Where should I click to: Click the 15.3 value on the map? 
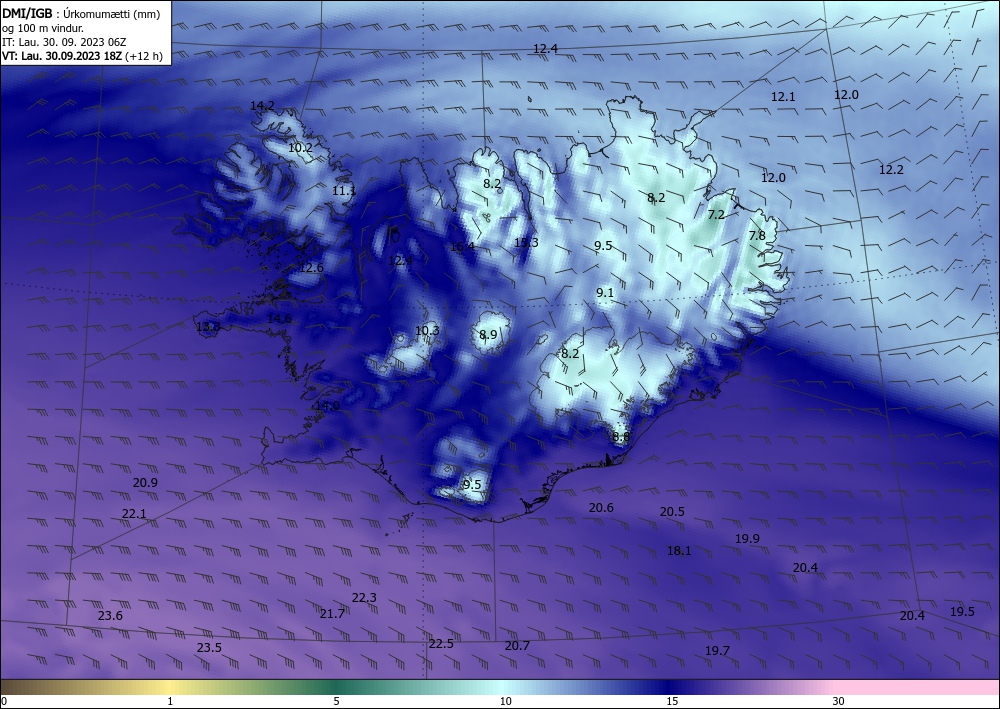(526, 242)
